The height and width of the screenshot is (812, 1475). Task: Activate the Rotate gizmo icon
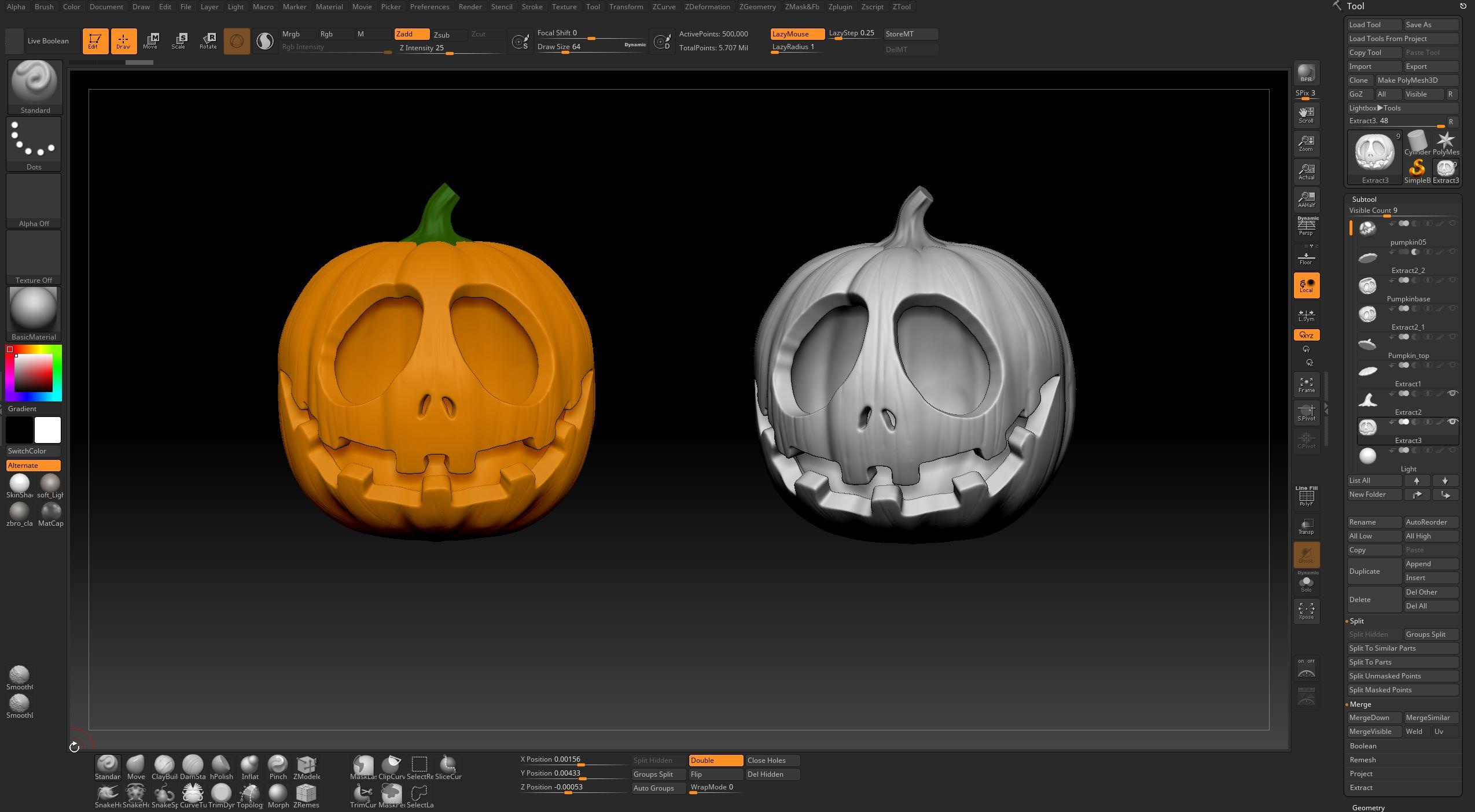pos(208,40)
